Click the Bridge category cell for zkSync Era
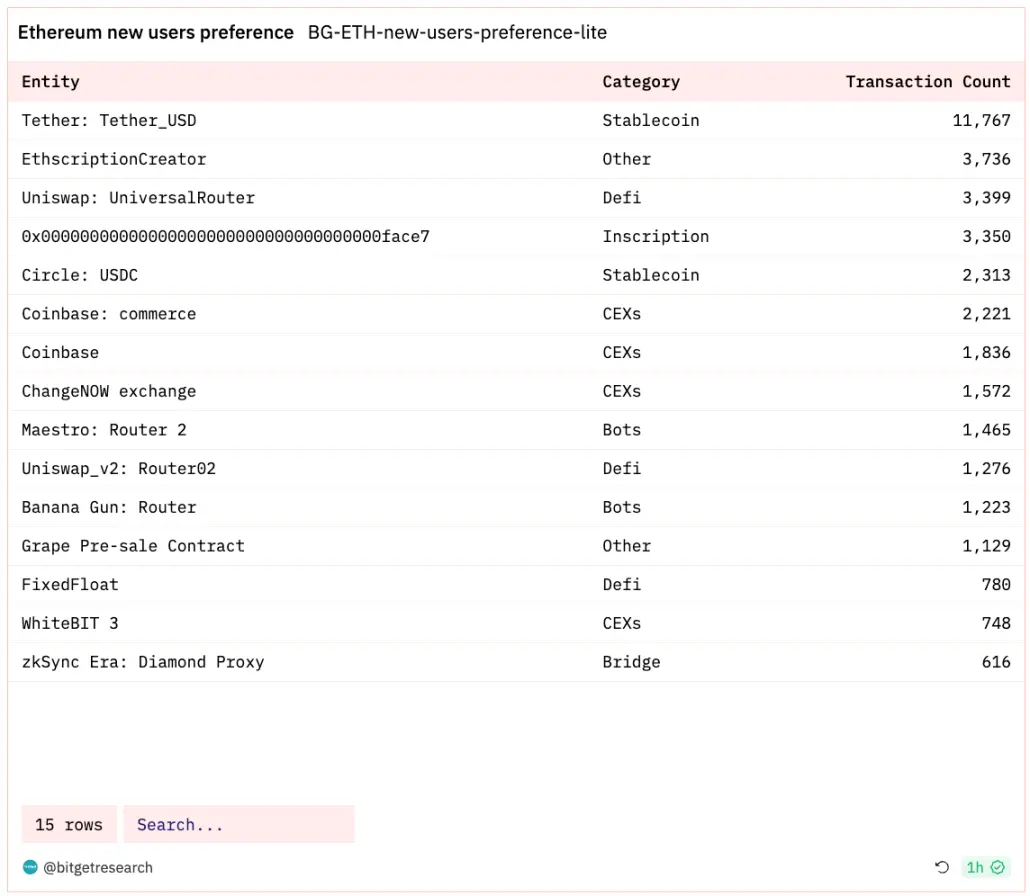 point(631,662)
